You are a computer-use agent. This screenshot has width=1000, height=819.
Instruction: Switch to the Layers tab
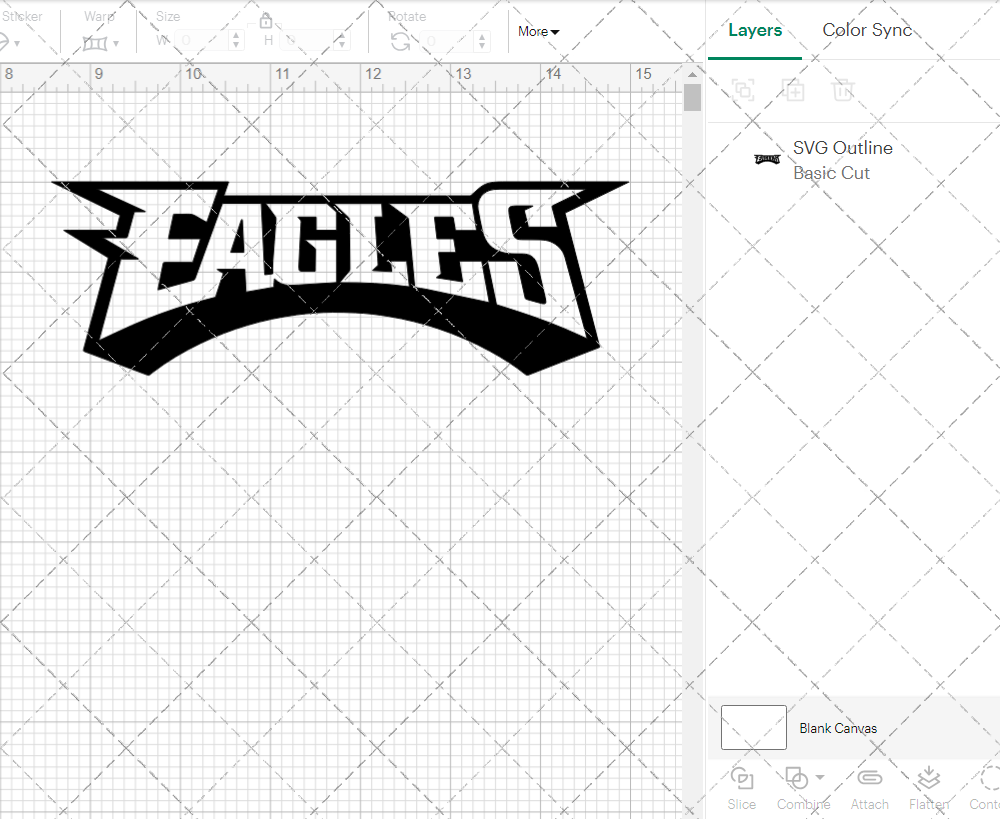755,30
